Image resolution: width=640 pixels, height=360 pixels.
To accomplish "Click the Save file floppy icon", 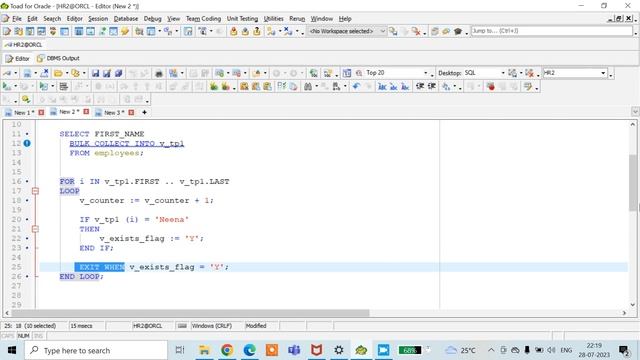I will (95, 73).
